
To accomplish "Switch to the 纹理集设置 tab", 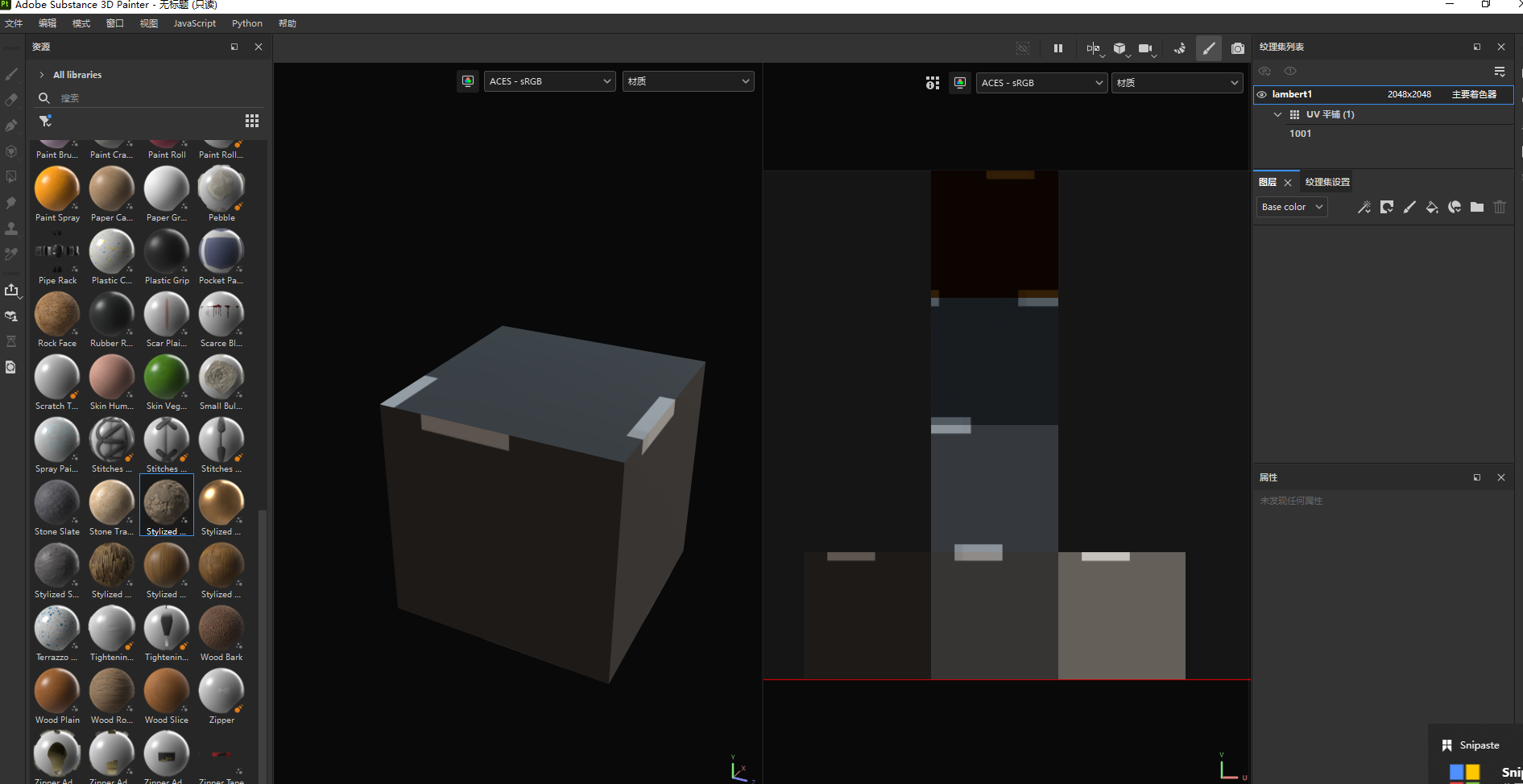I will pyautogui.click(x=1327, y=182).
